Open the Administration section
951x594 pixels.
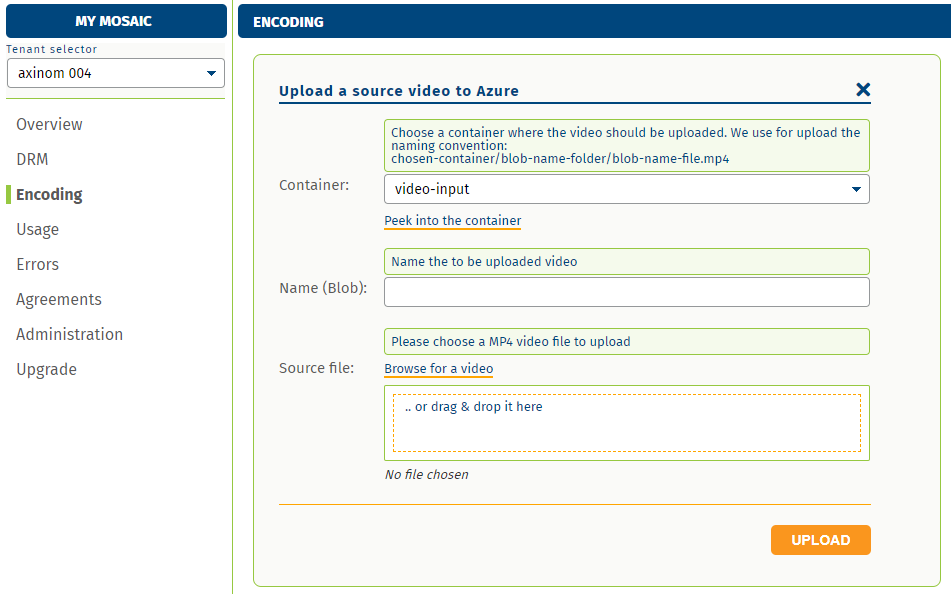69,334
